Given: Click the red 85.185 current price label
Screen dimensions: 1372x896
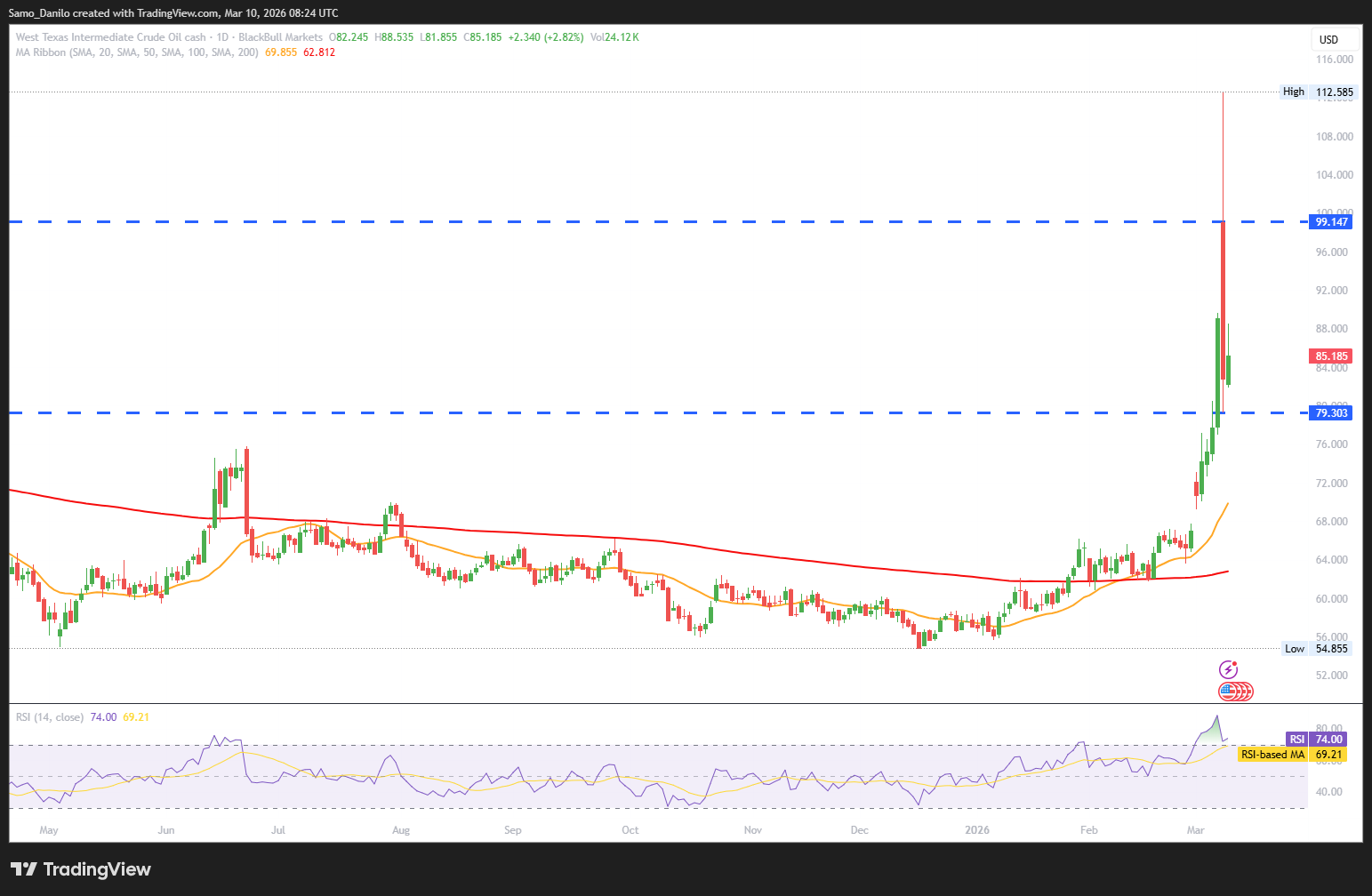Looking at the screenshot, I should [1331, 356].
